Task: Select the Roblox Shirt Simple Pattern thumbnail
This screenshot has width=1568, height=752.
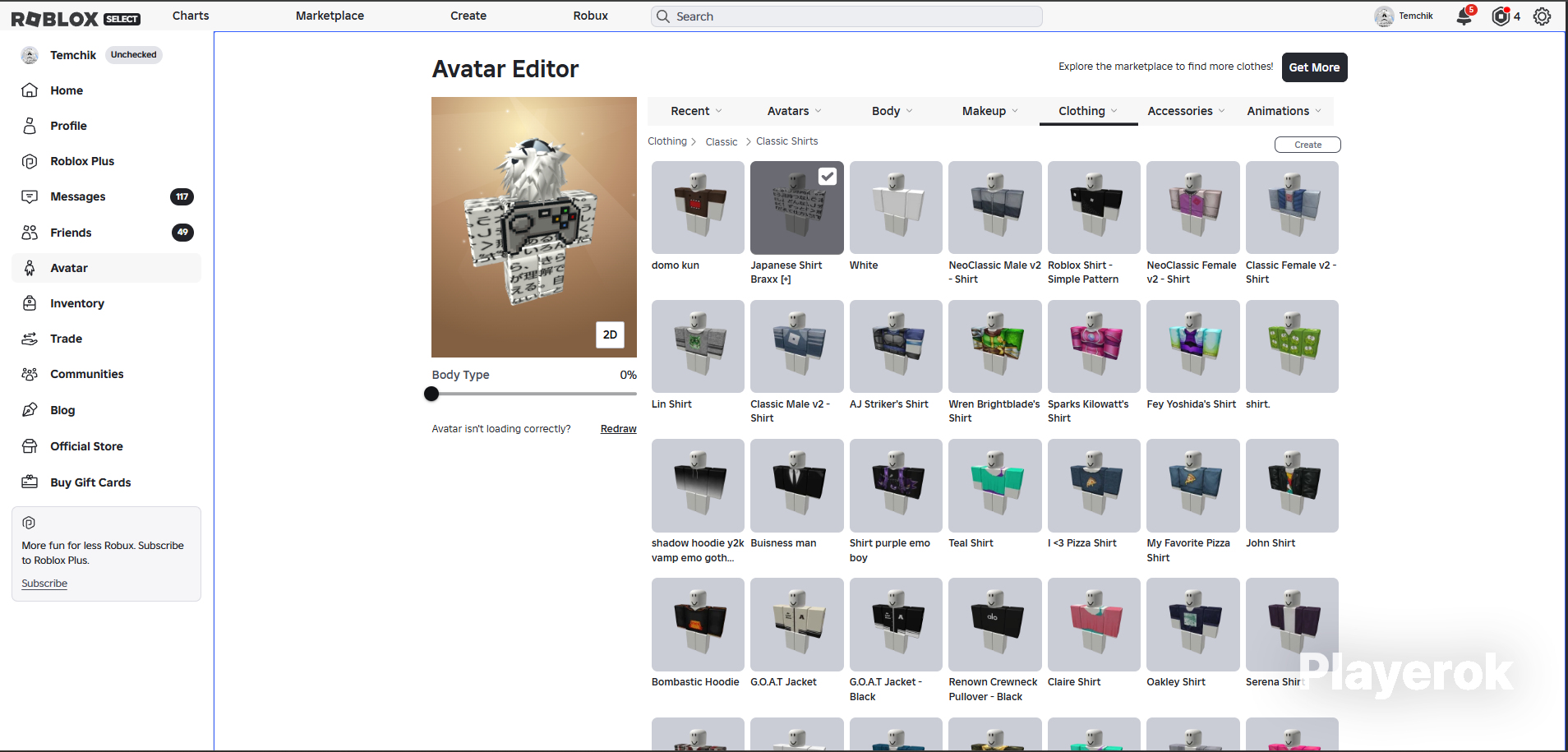Action: pyautogui.click(x=1094, y=207)
